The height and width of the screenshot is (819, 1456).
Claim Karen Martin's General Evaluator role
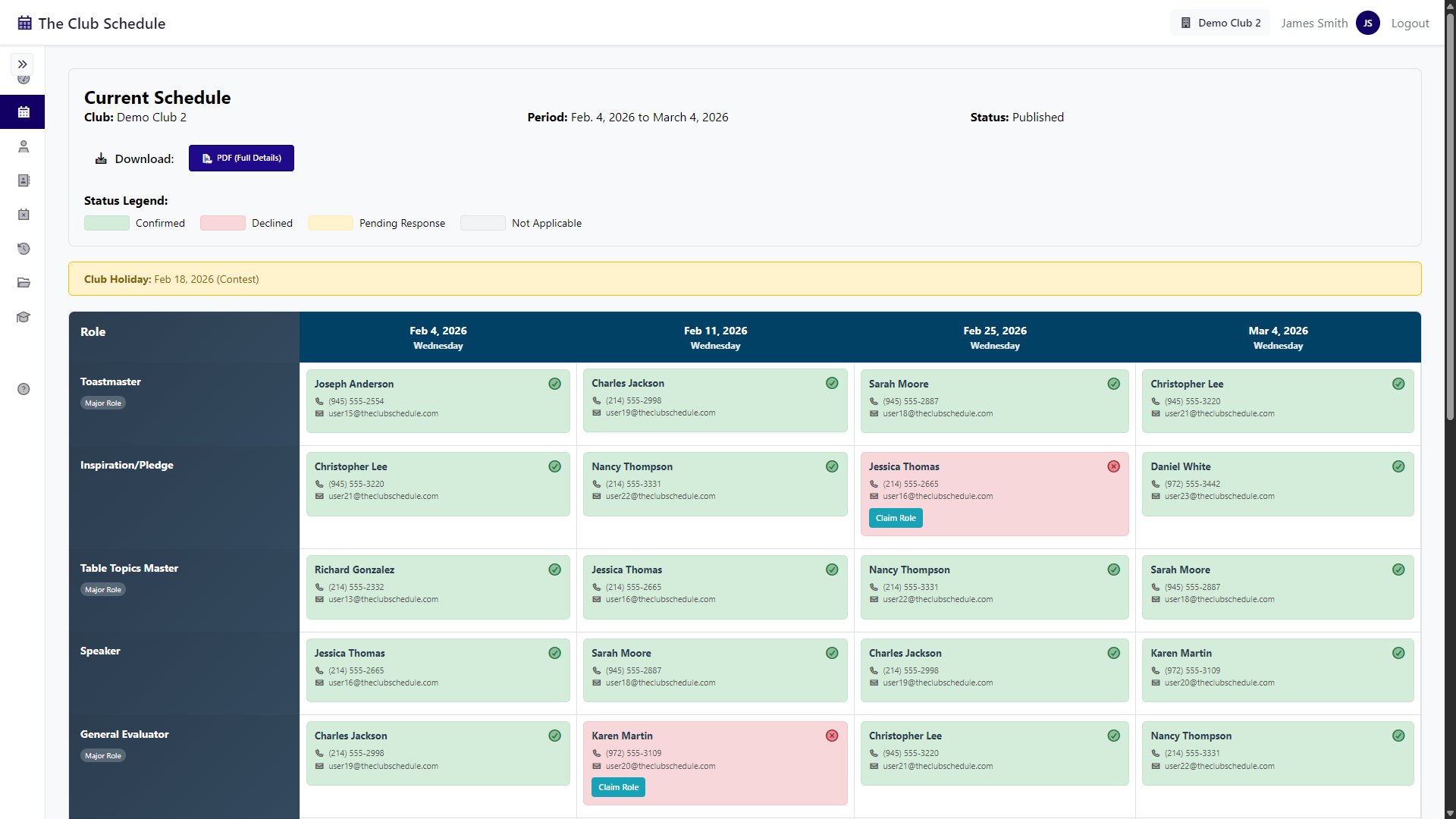618,787
